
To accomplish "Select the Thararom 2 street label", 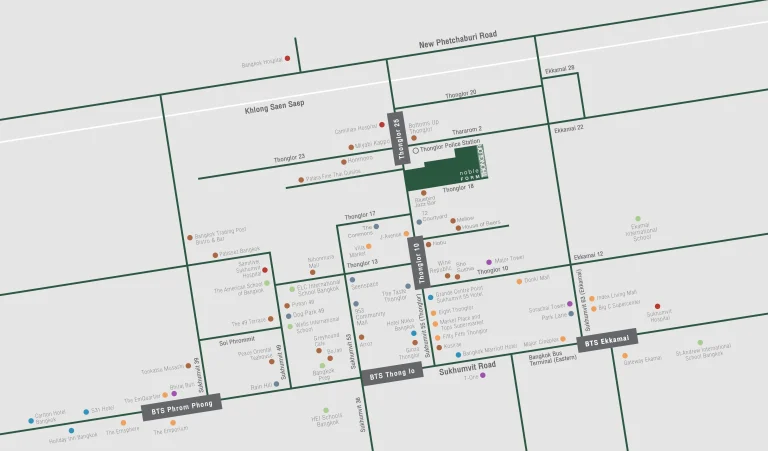I will point(467,131).
